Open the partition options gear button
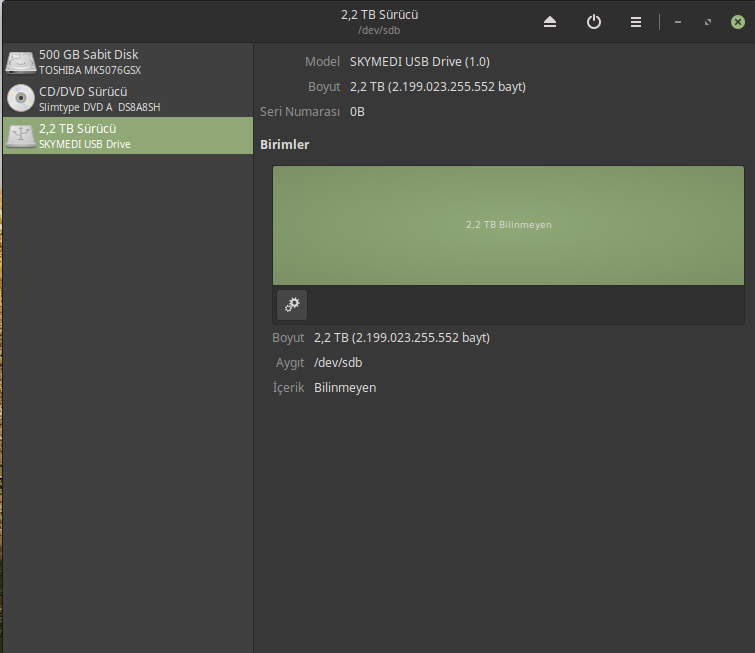The image size is (755, 653). [x=292, y=304]
